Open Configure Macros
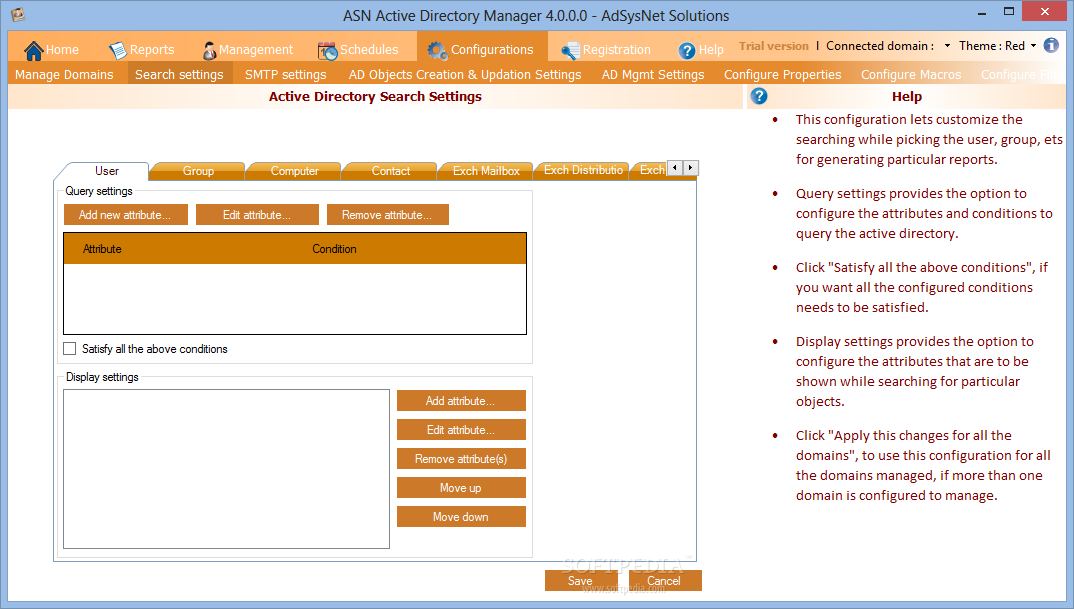Viewport: 1074px width, 609px height. tap(911, 74)
